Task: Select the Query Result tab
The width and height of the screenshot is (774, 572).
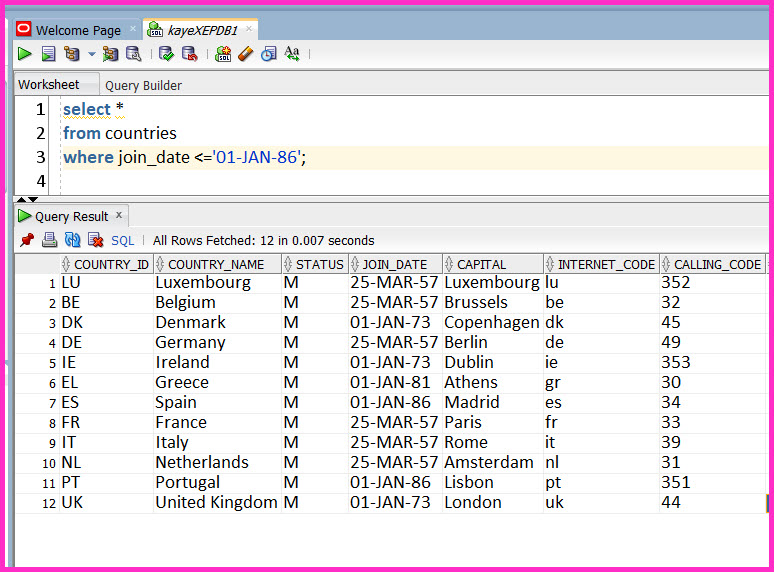Action: (71, 216)
